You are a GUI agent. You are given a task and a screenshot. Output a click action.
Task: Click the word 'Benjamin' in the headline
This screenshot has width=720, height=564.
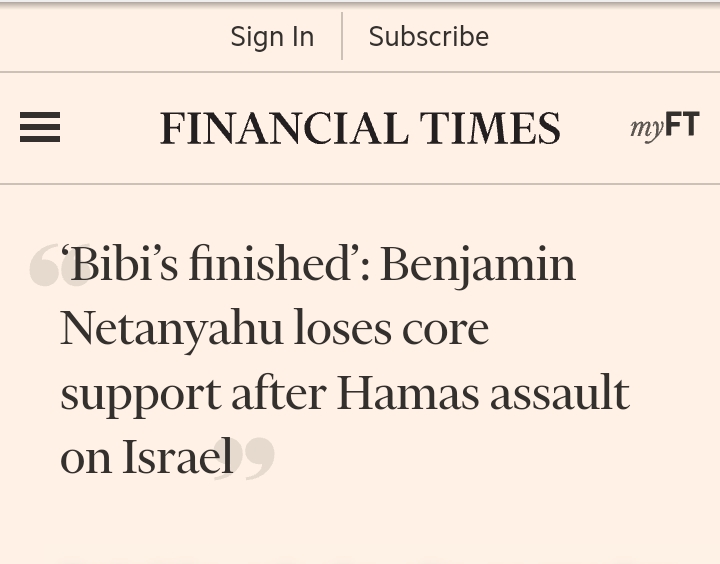pos(478,266)
